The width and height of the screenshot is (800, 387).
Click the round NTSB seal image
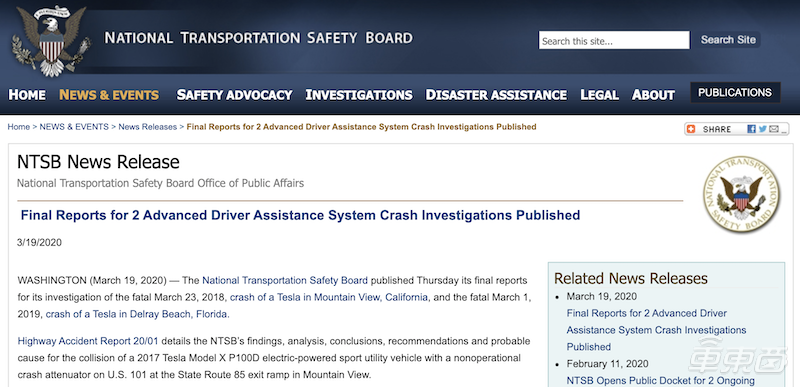[741, 194]
